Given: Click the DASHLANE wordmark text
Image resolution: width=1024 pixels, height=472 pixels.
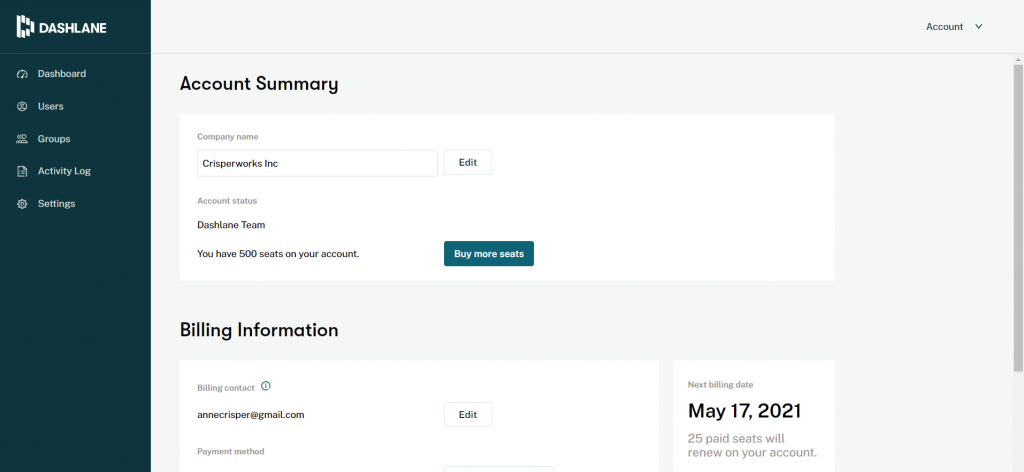Looking at the screenshot, I should coord(72,27).
